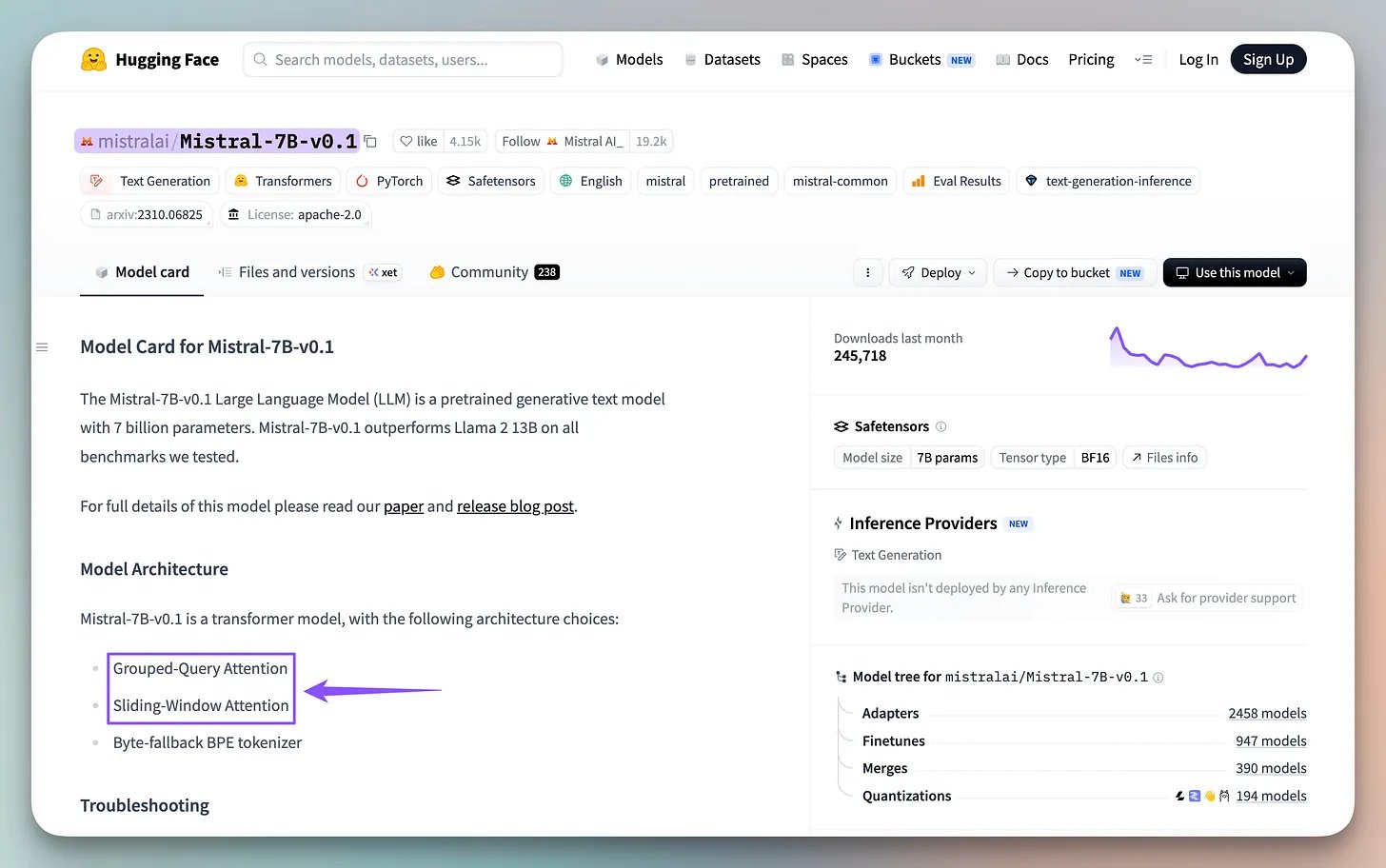Click the English language tag

[x=590, y=181]
